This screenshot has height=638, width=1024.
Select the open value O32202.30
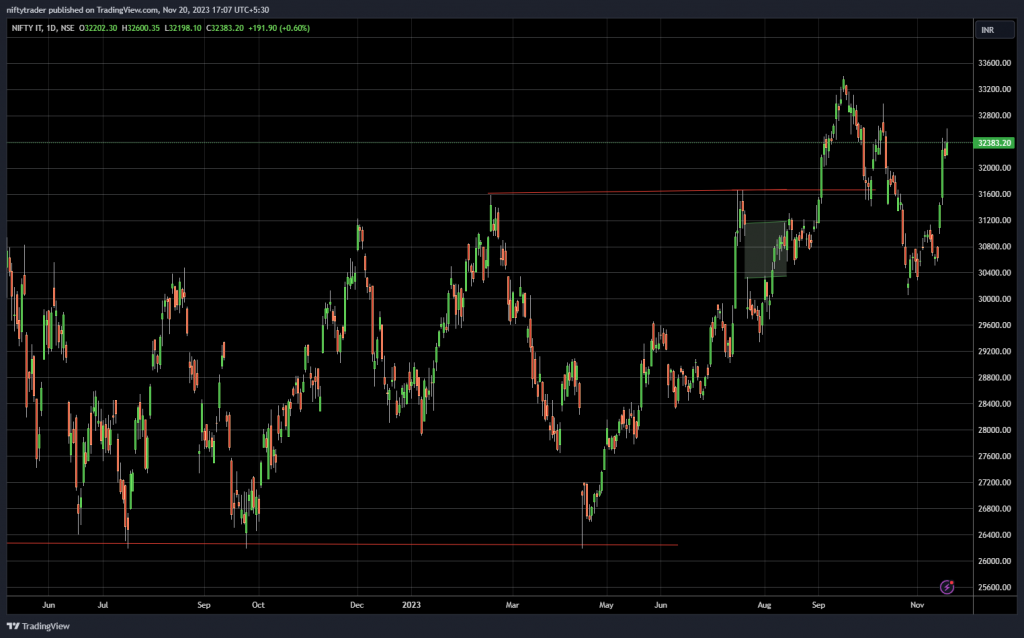[x=98, y=28]
